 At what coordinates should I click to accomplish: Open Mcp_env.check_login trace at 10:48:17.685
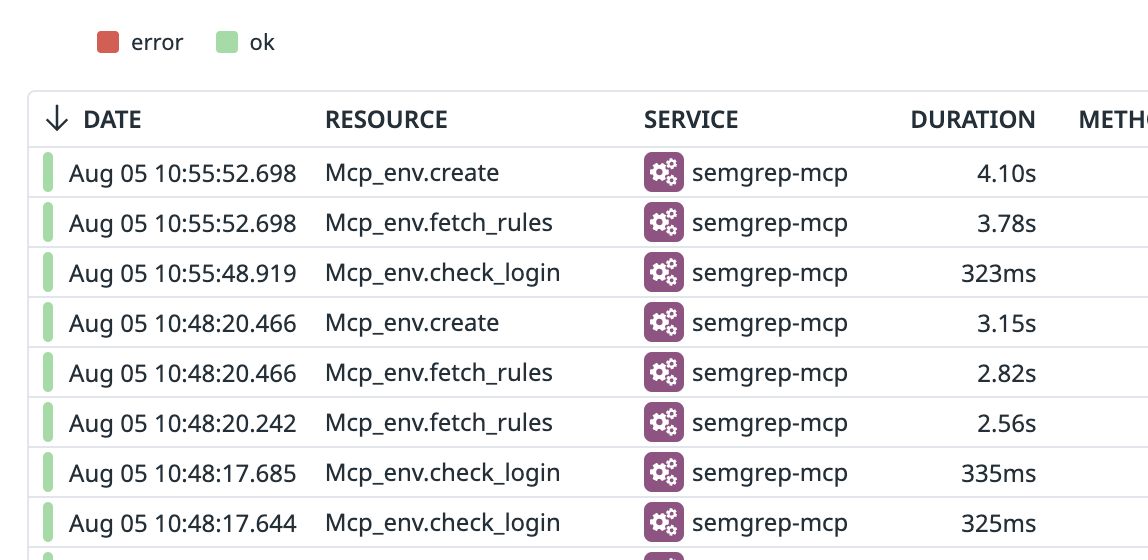tap(442, 473)
